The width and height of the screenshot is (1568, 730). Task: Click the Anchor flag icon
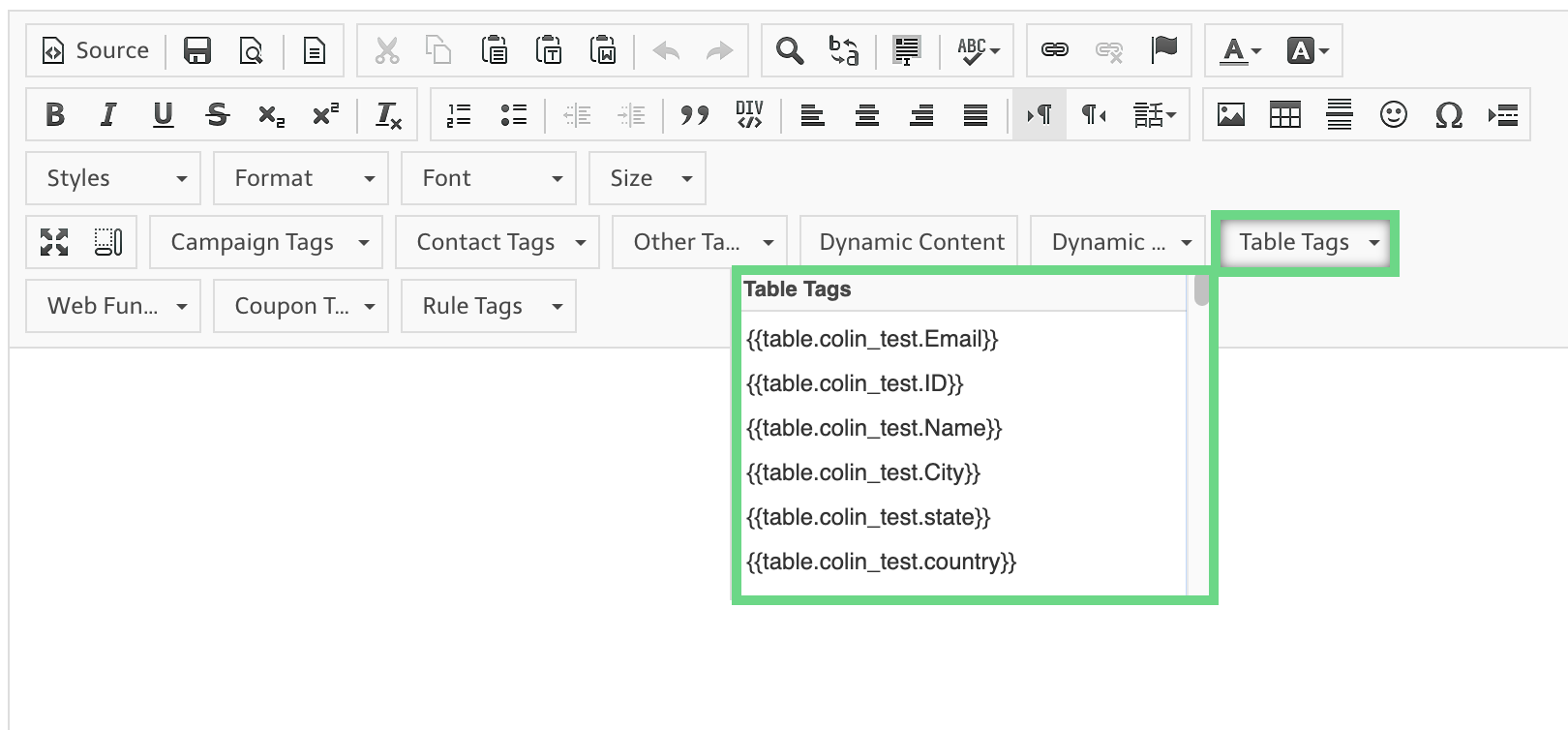coord(1163,50)
